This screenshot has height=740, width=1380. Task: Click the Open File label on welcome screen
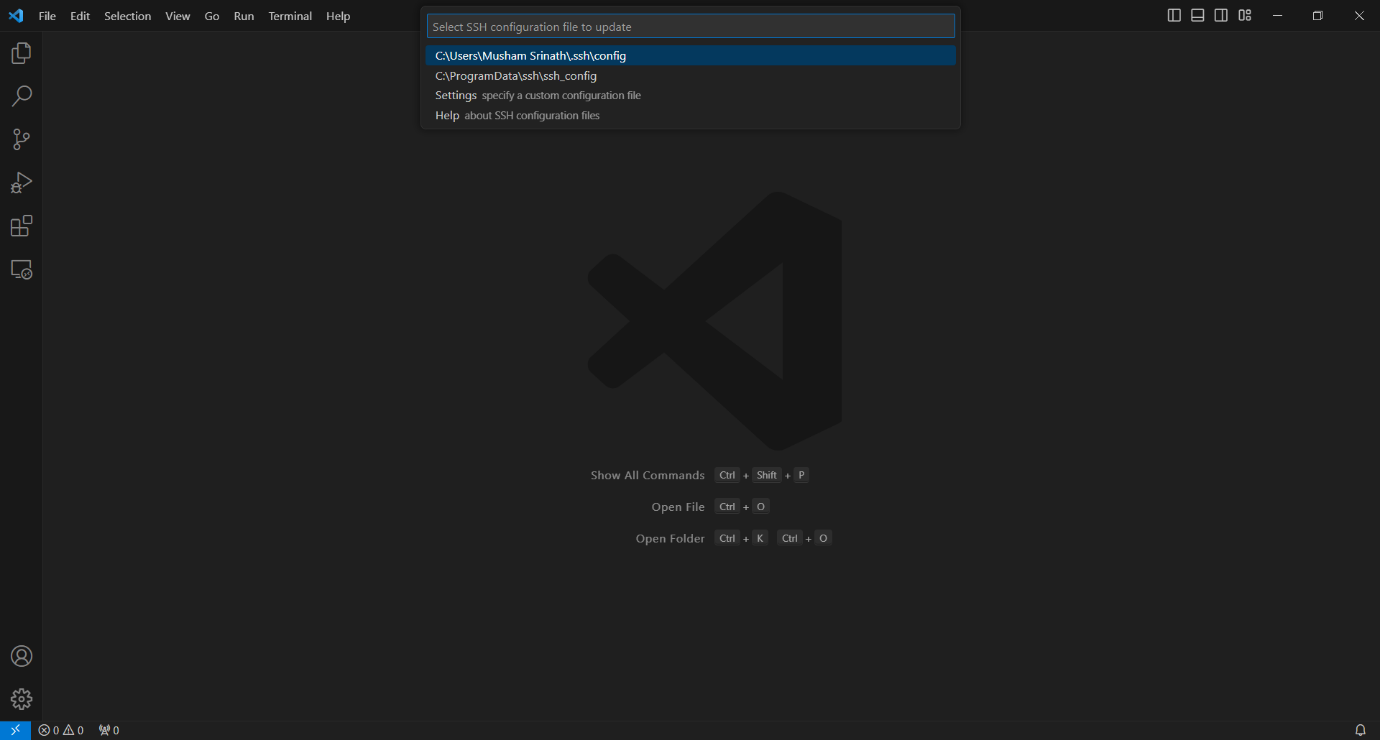pos(678,507)
